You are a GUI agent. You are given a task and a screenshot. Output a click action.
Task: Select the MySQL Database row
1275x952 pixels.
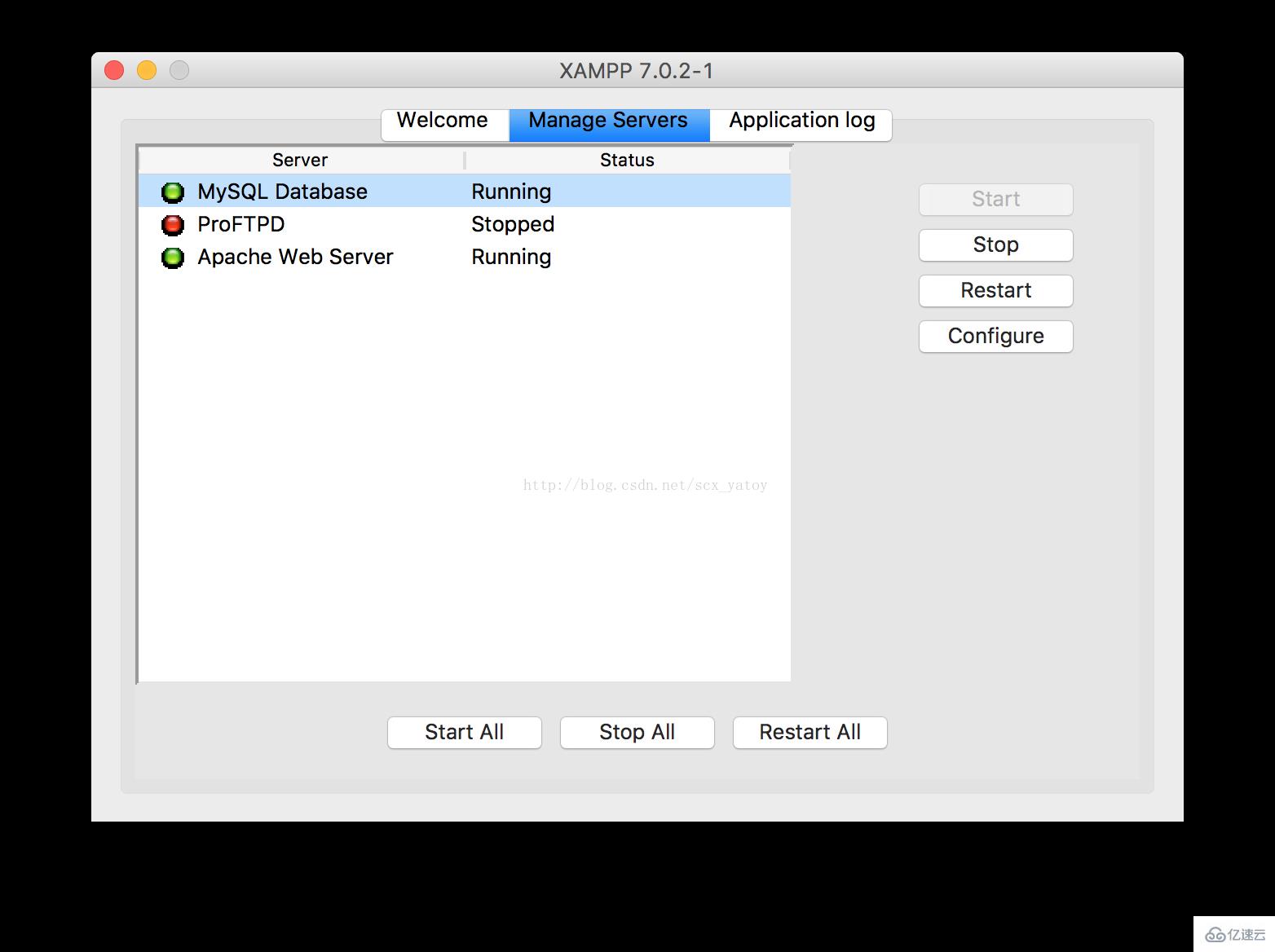(x=465, y=192)
